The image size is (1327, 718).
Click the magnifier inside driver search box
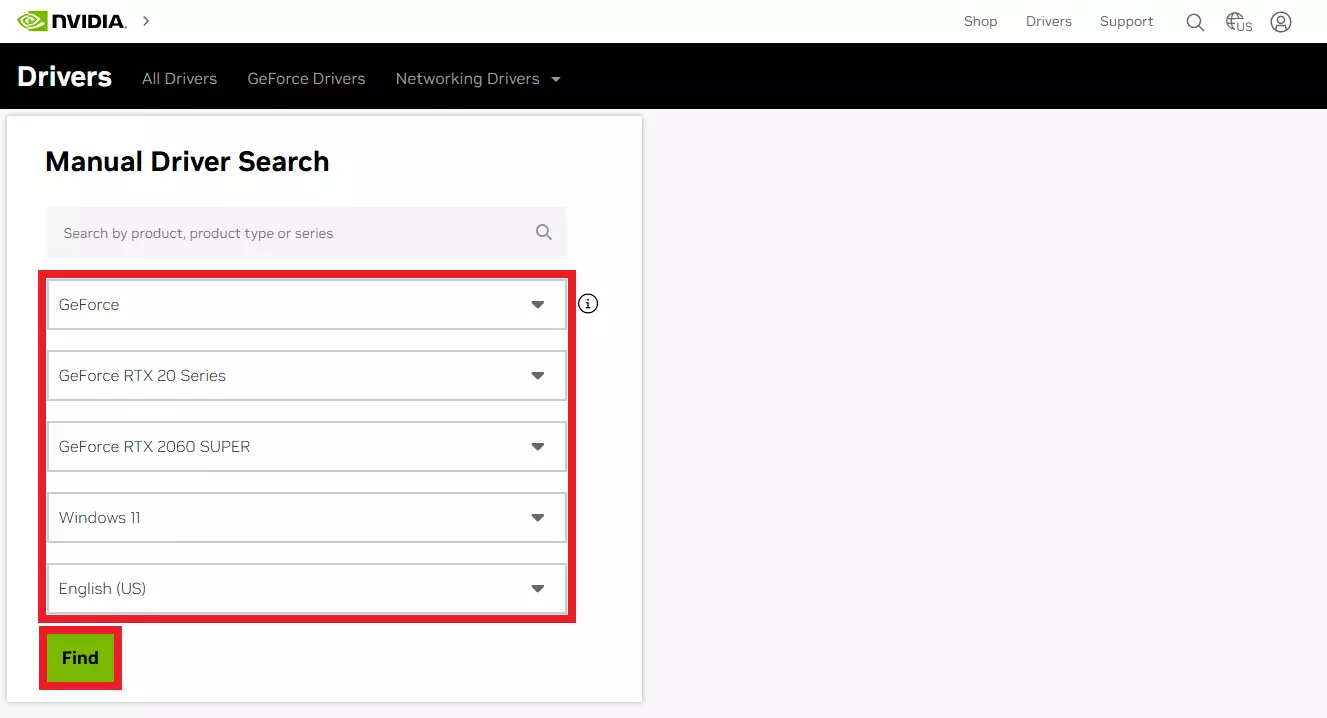pos(544,232)
